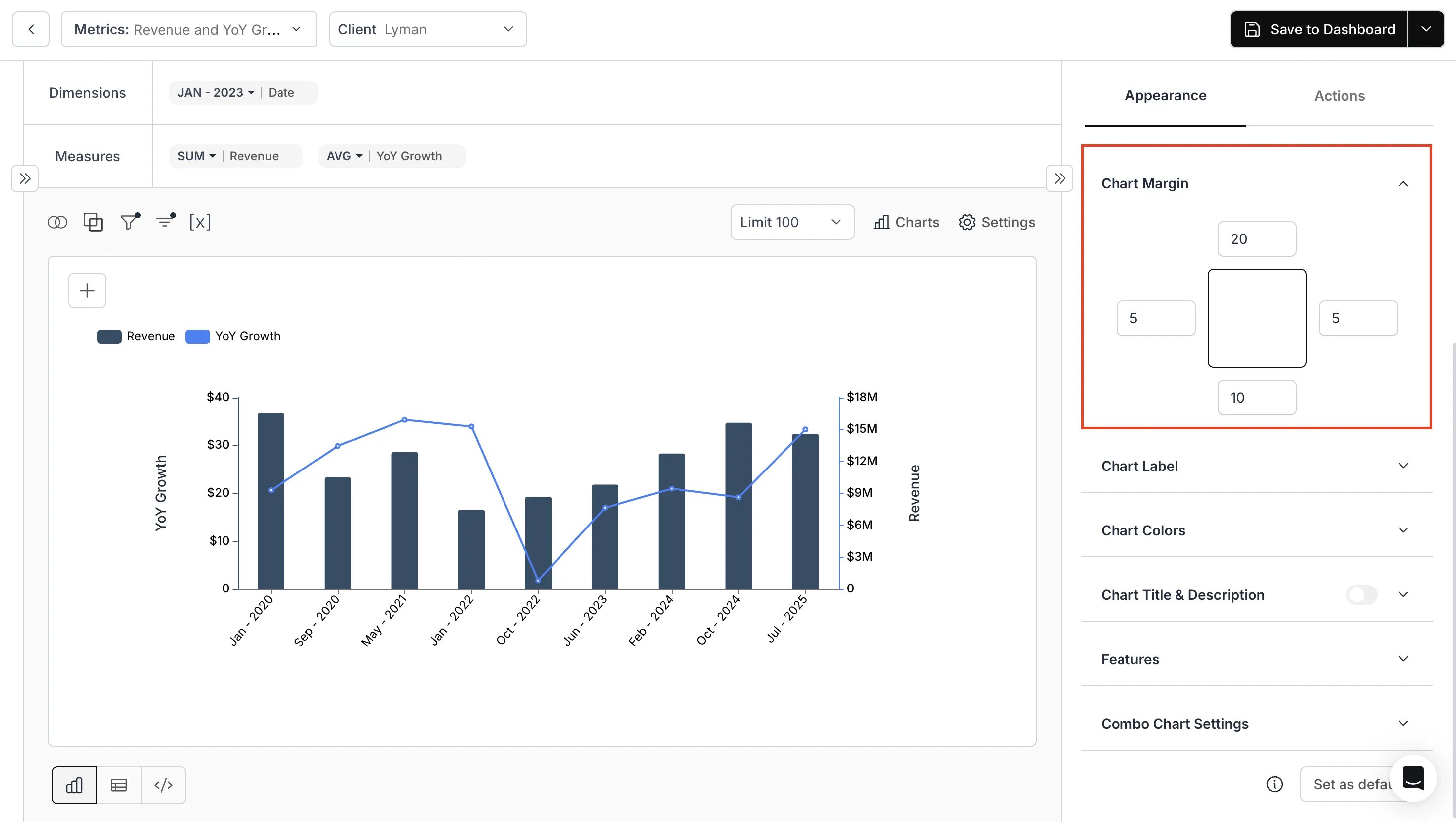Collapse the right panel with double-chevron
Viewport: 1456px width, 822px height.
click(x=1059, y=178)
